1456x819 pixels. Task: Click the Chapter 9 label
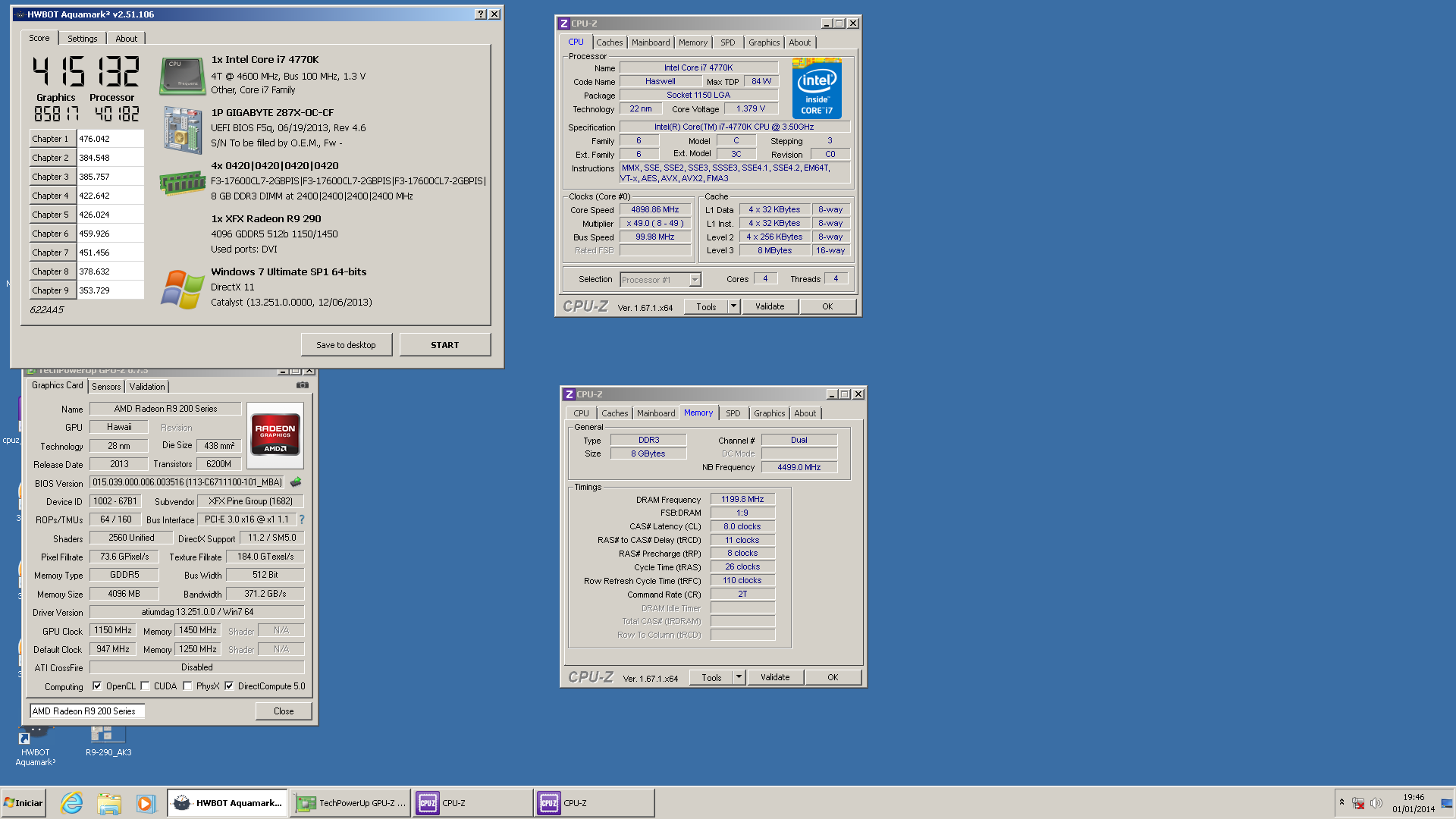[x=52, y=290]
